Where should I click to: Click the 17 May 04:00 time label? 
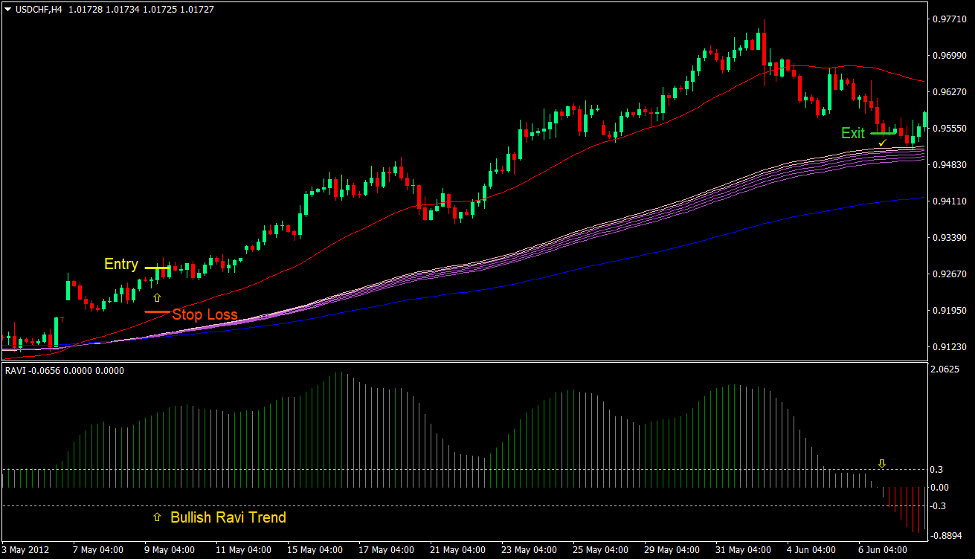pos(386,550)
